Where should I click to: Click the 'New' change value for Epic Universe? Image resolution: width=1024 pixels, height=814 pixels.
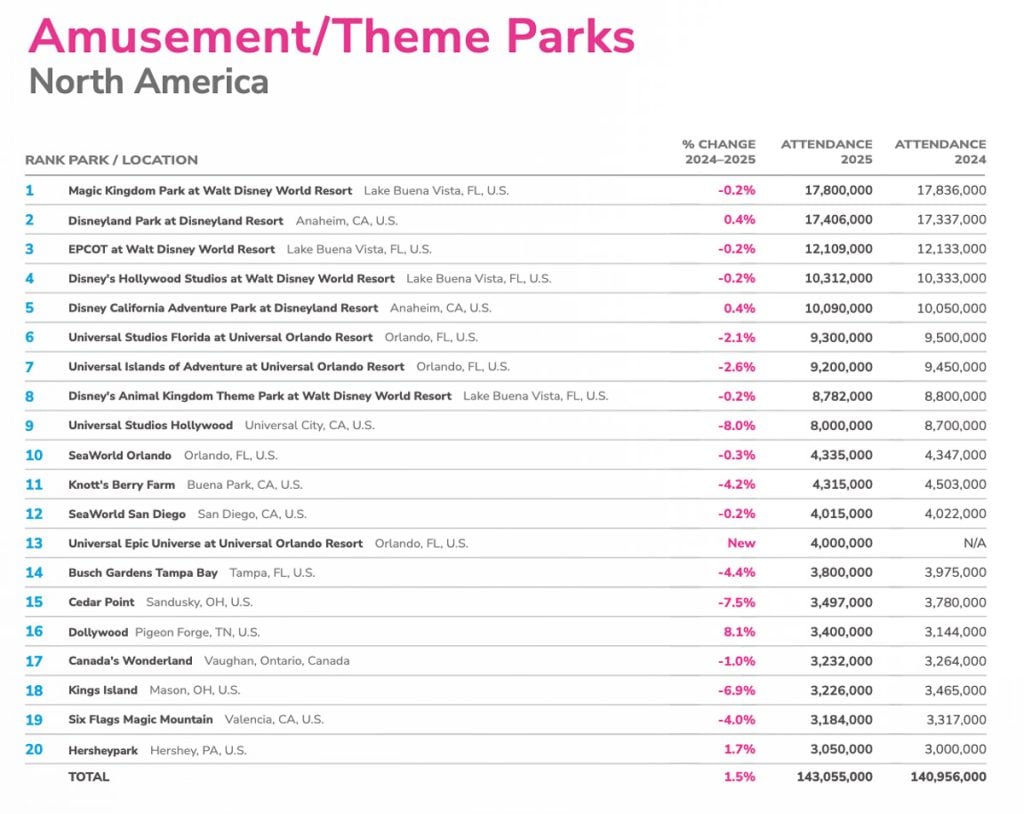(741, 544)
